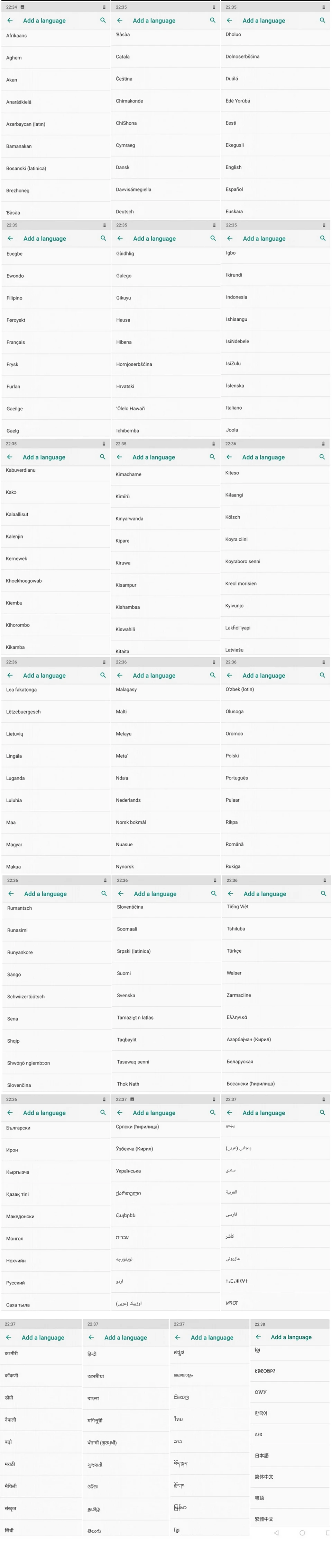This screenshot has height=1568, width=332.
Task: Go back from the panel listing 한국어
Action: coord(258,1337)
